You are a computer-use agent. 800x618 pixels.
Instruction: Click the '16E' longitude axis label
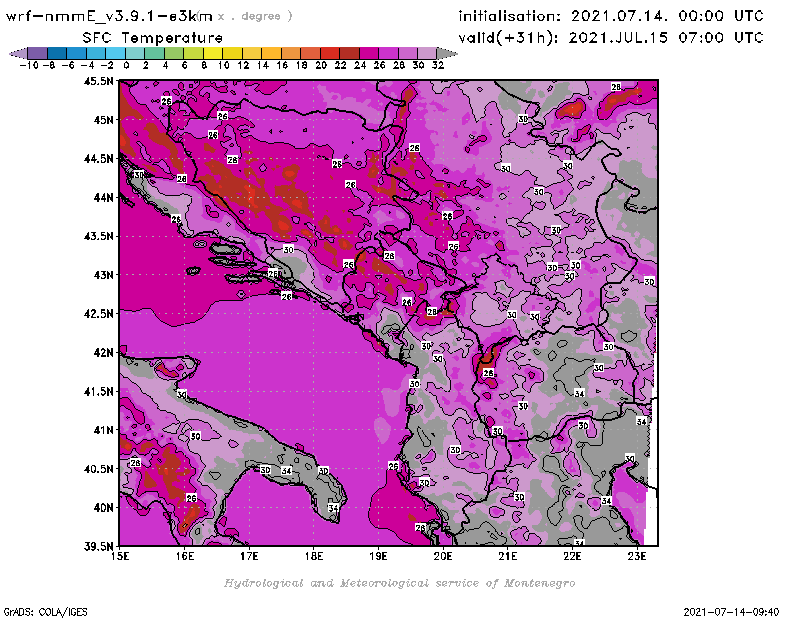coord(185,556)
